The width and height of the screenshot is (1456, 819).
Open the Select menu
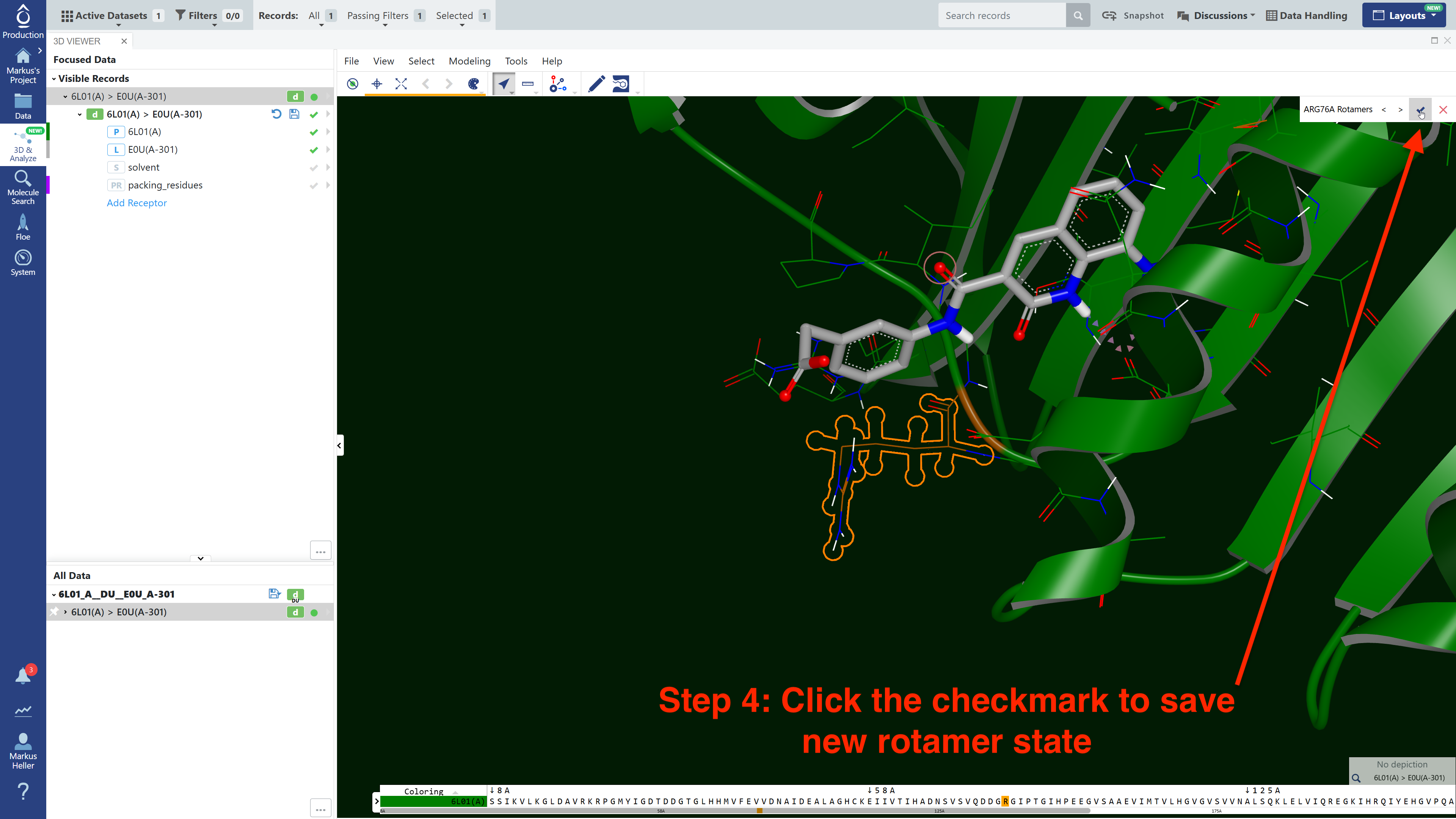(x=421, y=61)
